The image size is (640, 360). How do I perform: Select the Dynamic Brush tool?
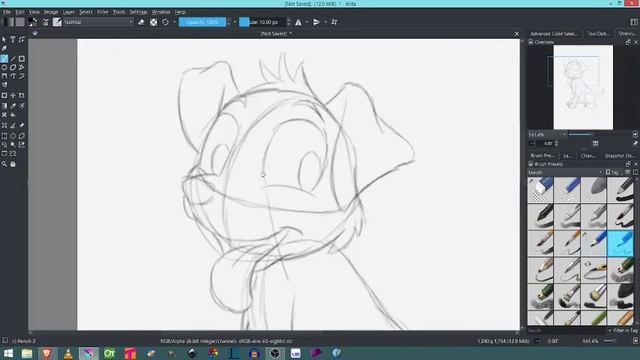22,76
